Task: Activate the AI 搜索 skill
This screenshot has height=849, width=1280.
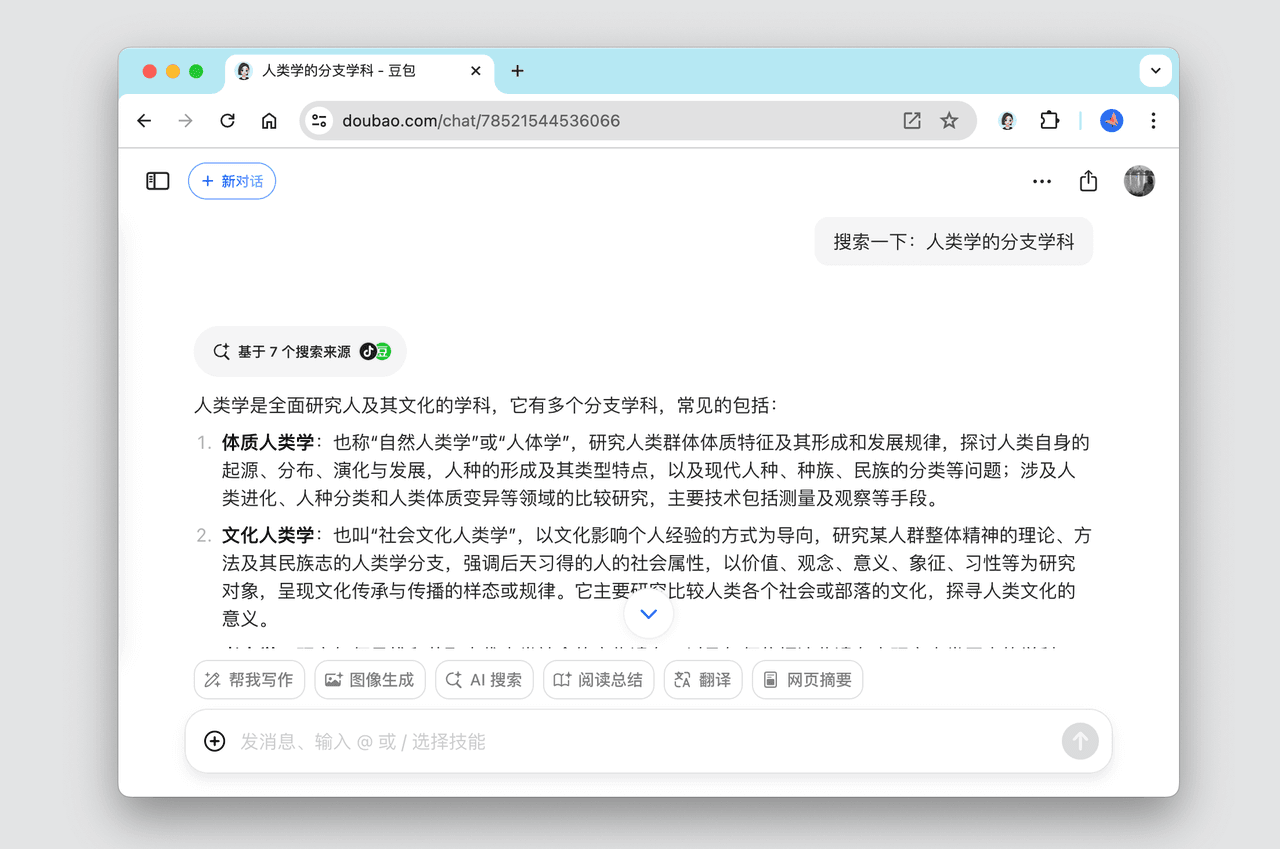Action: 484,680
